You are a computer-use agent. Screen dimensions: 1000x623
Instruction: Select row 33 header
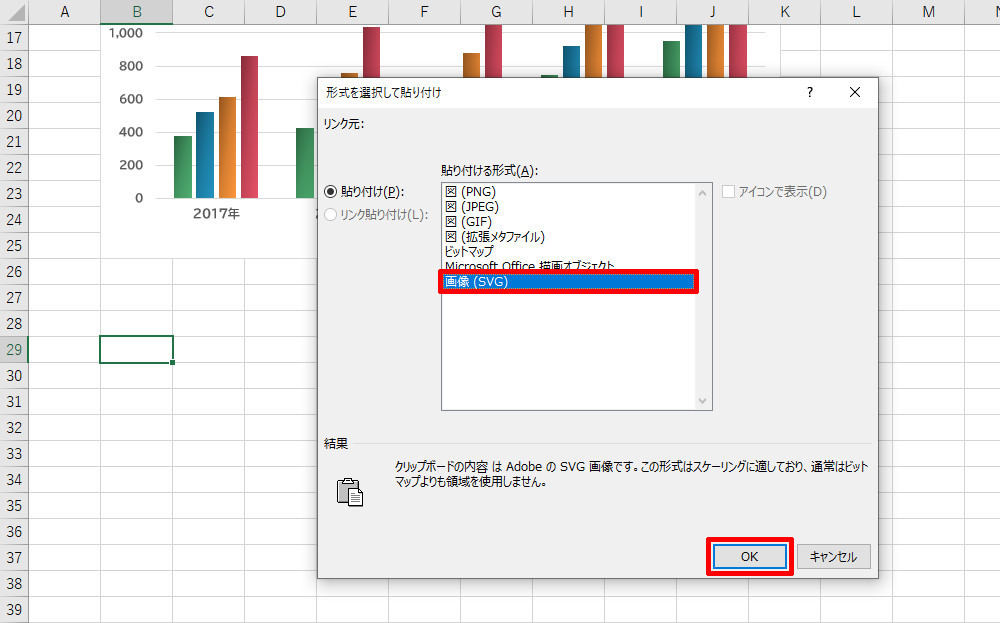14,453
